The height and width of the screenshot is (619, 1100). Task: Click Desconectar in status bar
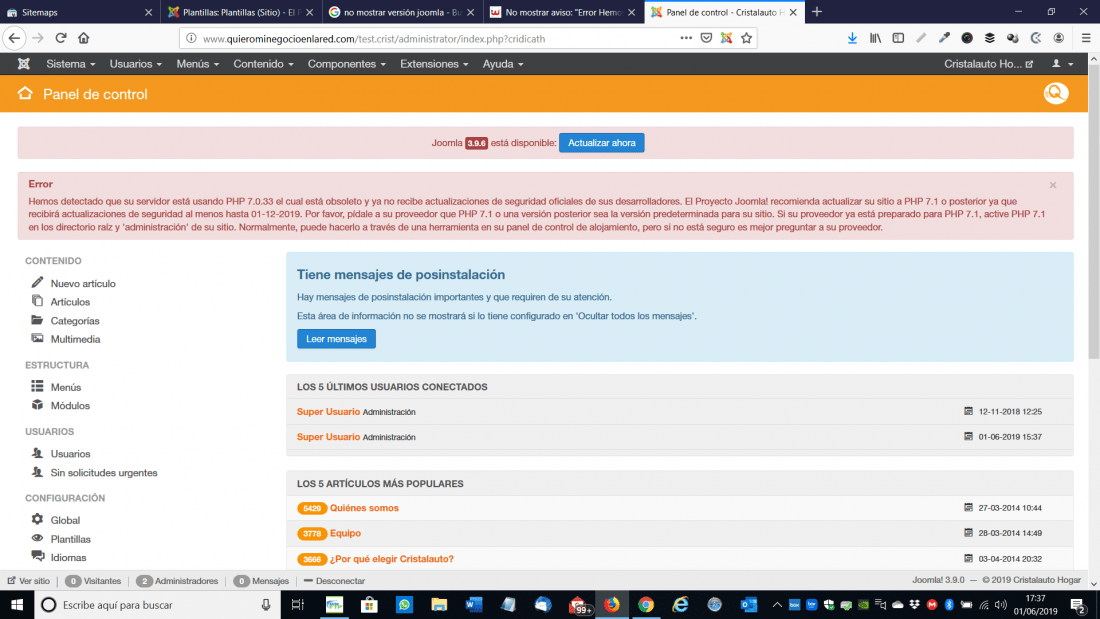pos(335,581)
